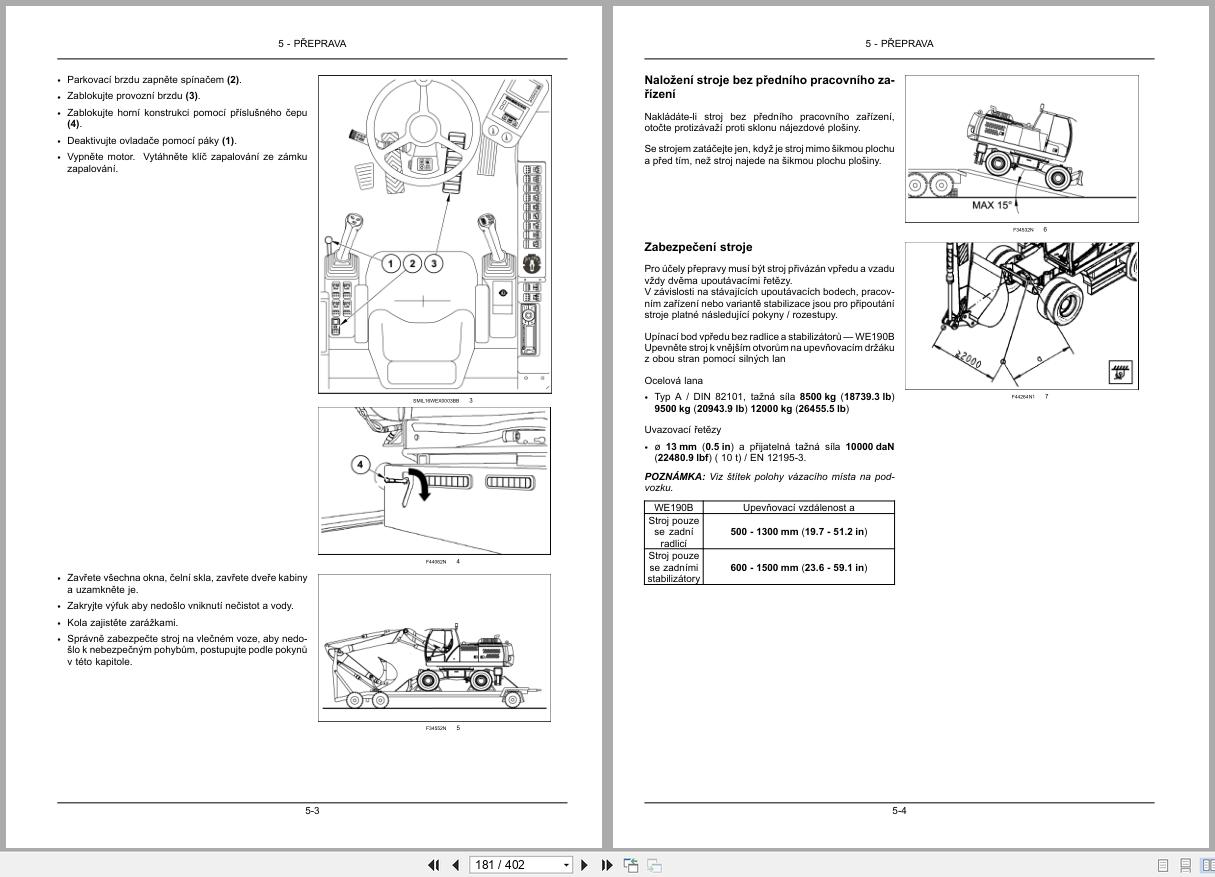Go to the first page

pyautogui.click(x=433, y=865)
